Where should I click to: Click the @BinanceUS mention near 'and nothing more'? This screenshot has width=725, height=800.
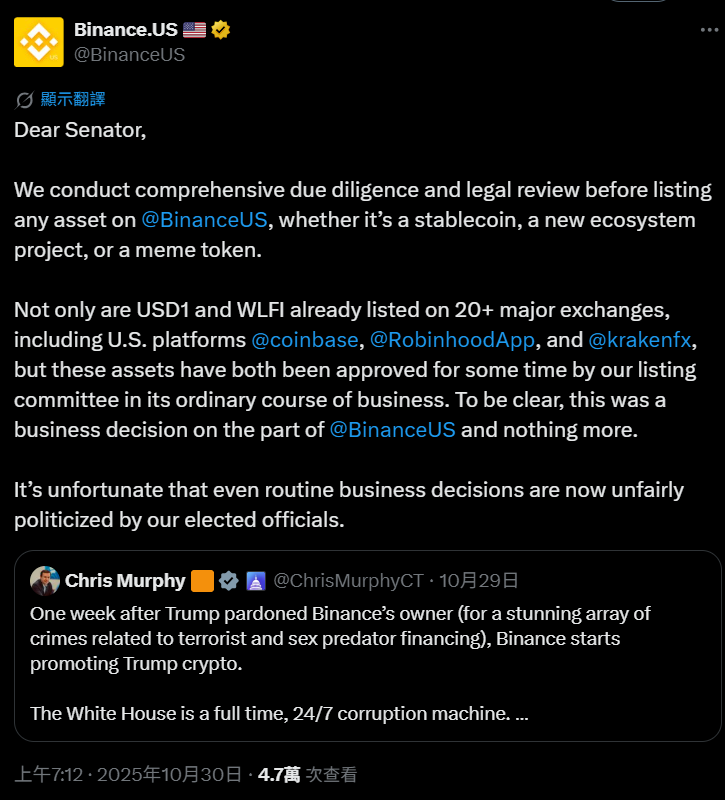tap(393, 430)
